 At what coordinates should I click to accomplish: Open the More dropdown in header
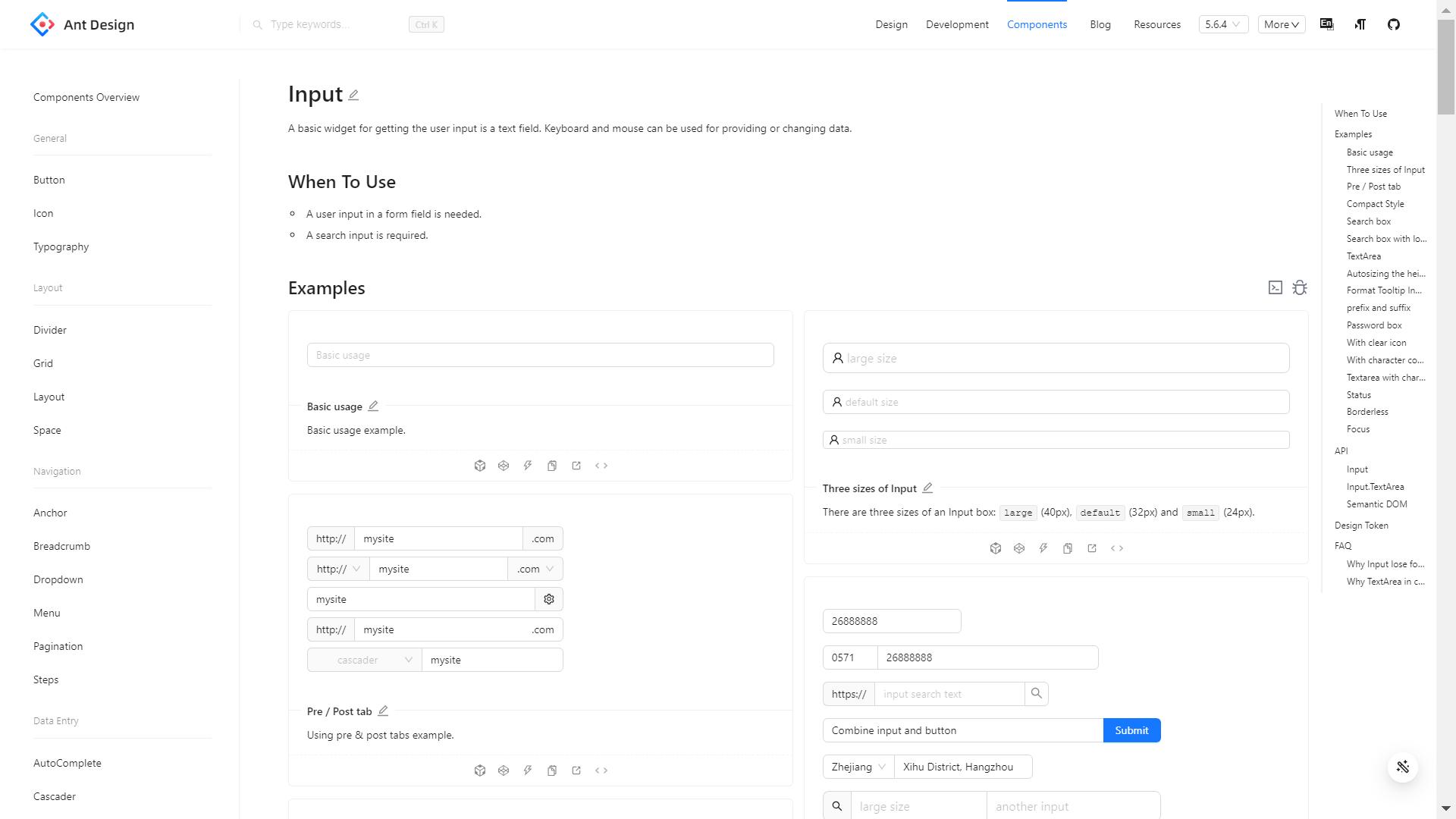point(1282,24)
